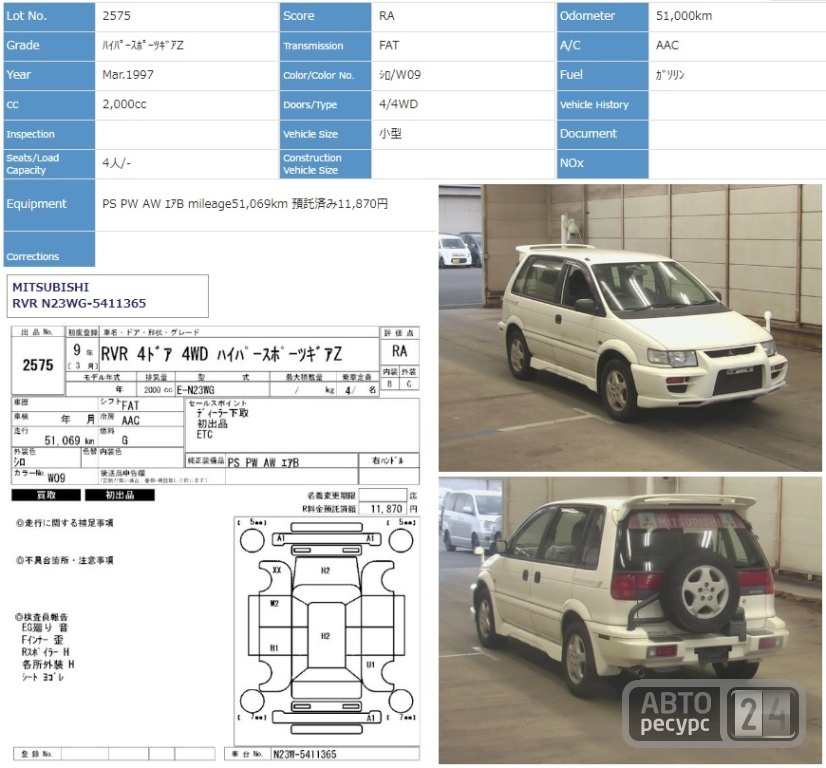
Task: Select the FAT value in the Transmission row
Action: [x=389, y=45]
